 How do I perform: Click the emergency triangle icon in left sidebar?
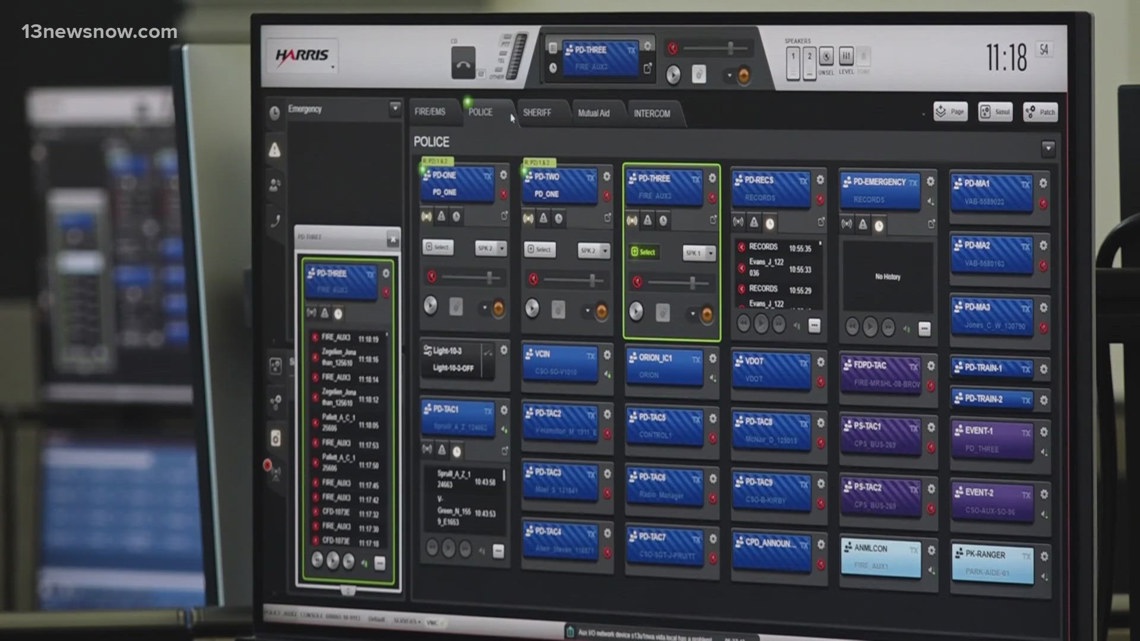pyautogui.click(x=275, y=149)
